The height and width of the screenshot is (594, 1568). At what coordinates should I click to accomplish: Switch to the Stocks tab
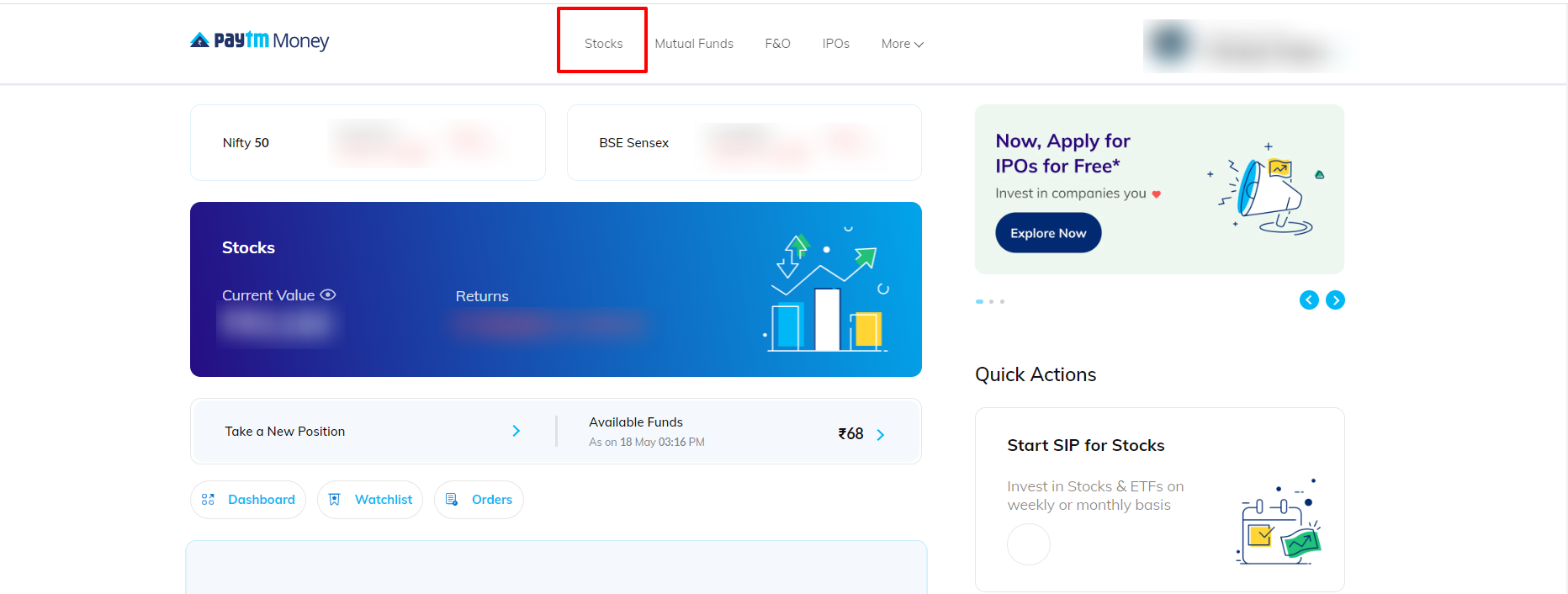(603, 44)
